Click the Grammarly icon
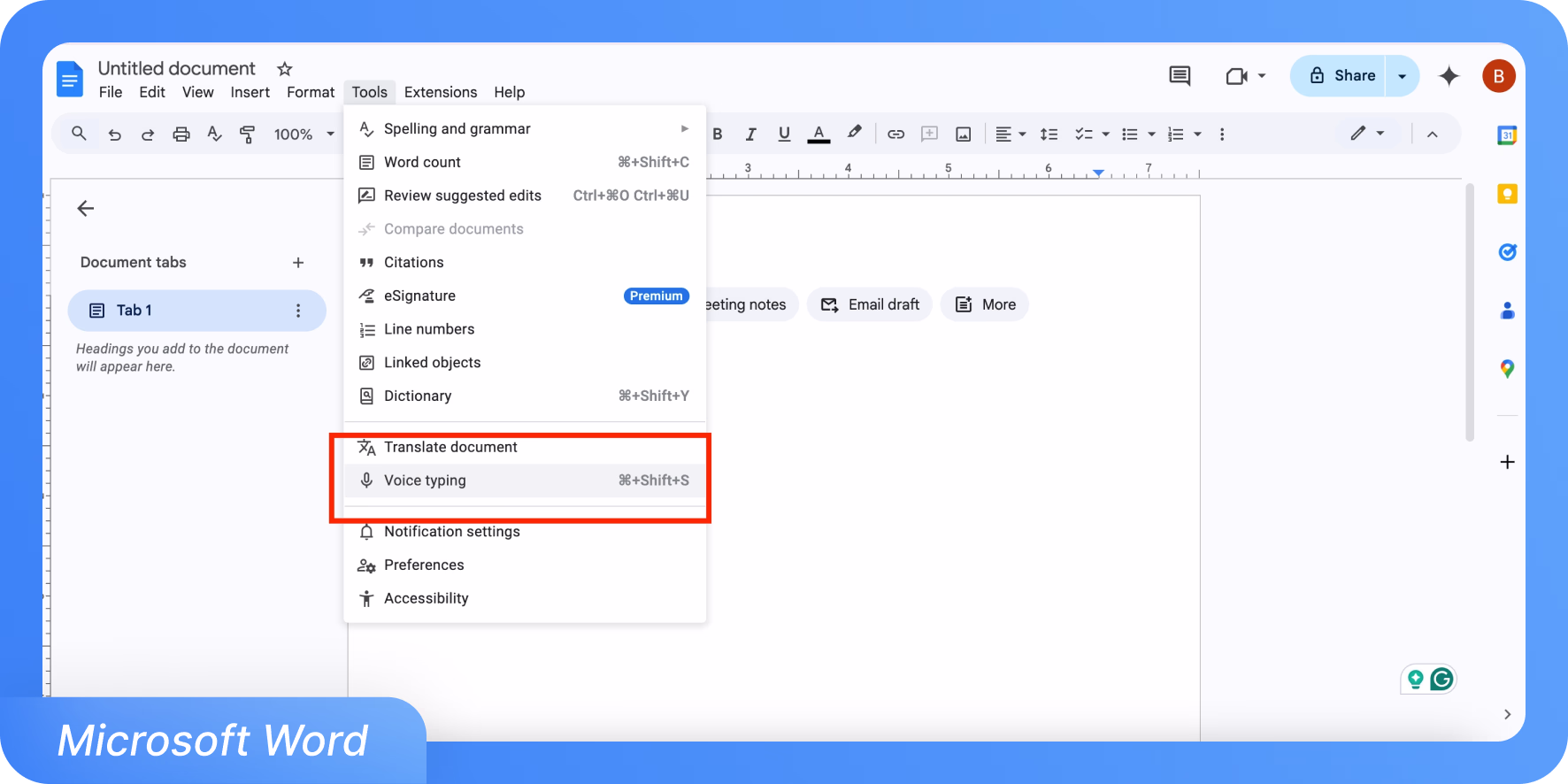Screen dimensions: 1568x784 coord(1441,679)
